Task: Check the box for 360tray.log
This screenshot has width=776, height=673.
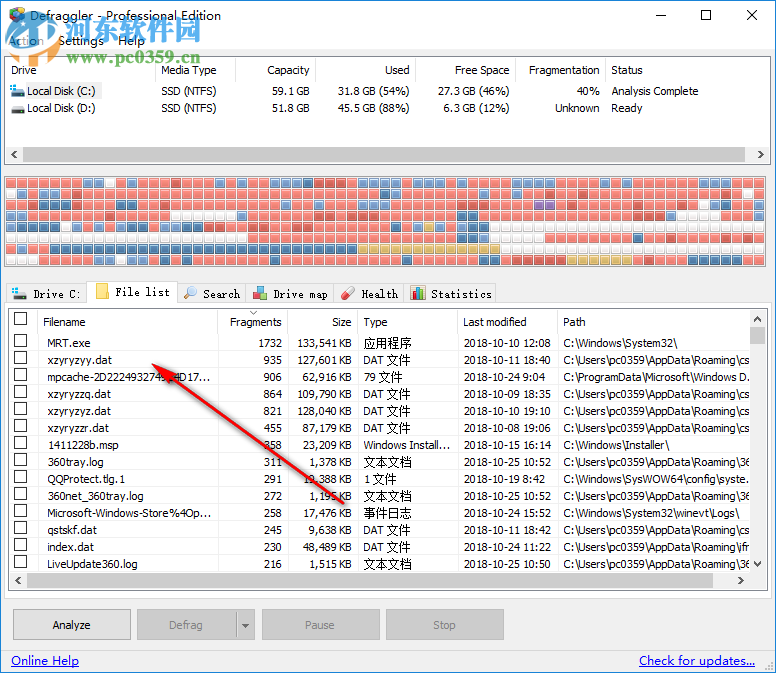Action: click(20, 460)
